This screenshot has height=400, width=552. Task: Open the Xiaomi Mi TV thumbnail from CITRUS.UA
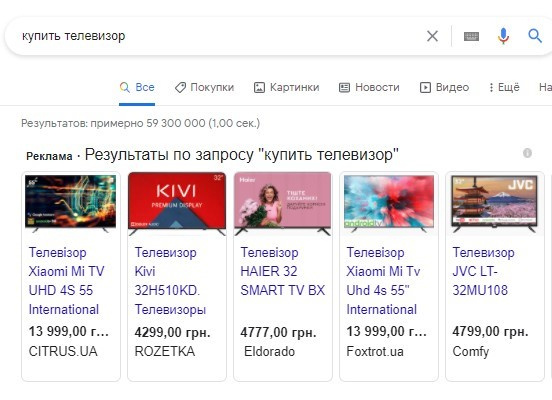(71, 204)
